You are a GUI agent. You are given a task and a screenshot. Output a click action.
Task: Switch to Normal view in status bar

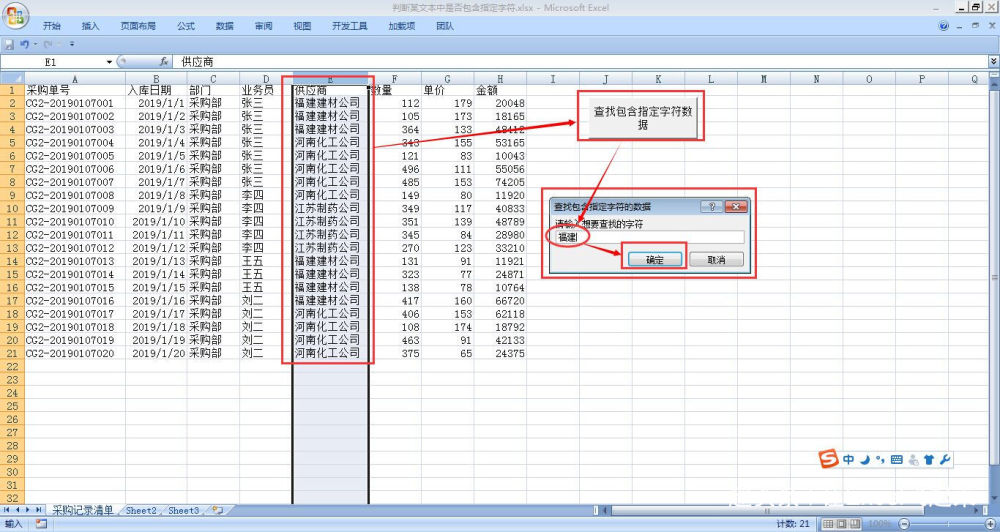(x=828, y=524)
